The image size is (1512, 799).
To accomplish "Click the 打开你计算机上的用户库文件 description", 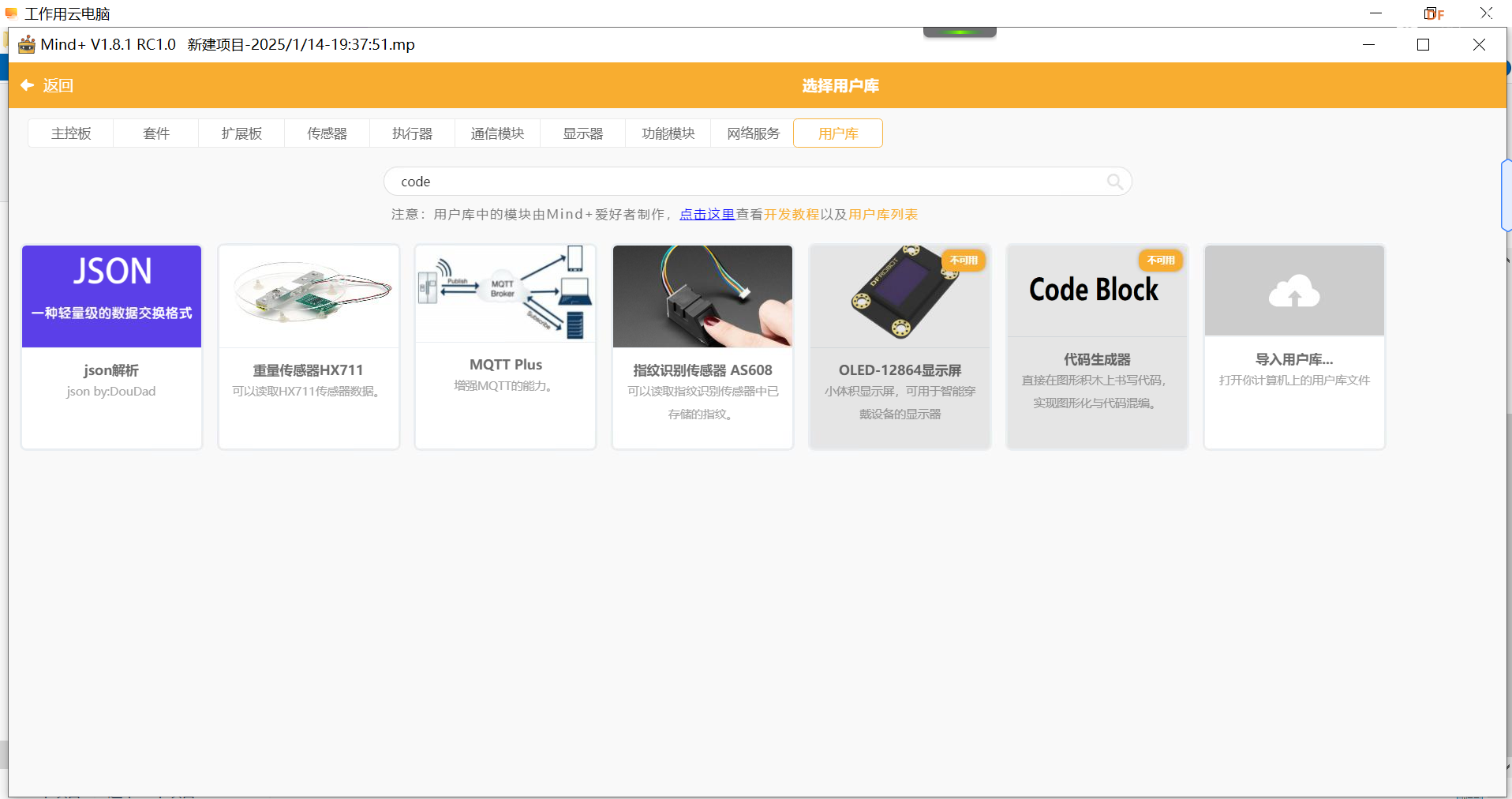I will (1294, 381).
